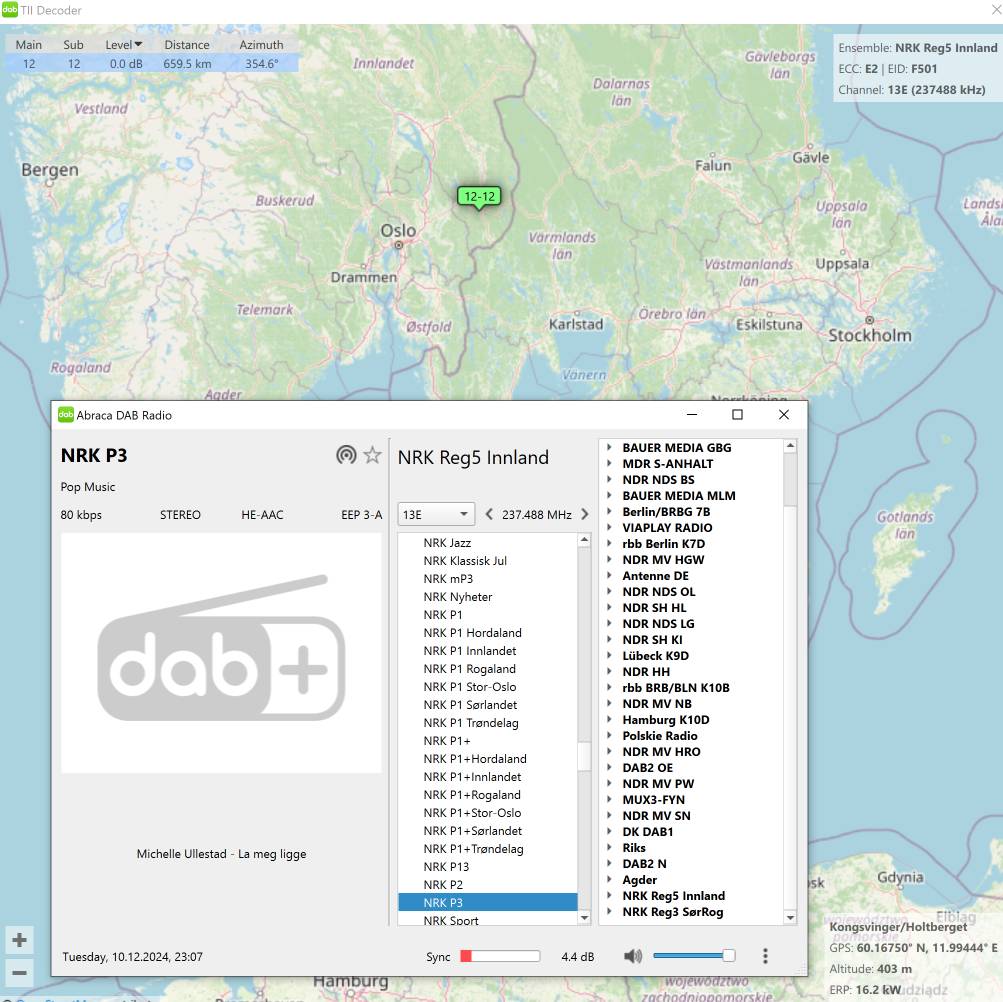1003x1002 pixels.
Task: Switch to the previous channel frequency arrow
Action: 489,514
